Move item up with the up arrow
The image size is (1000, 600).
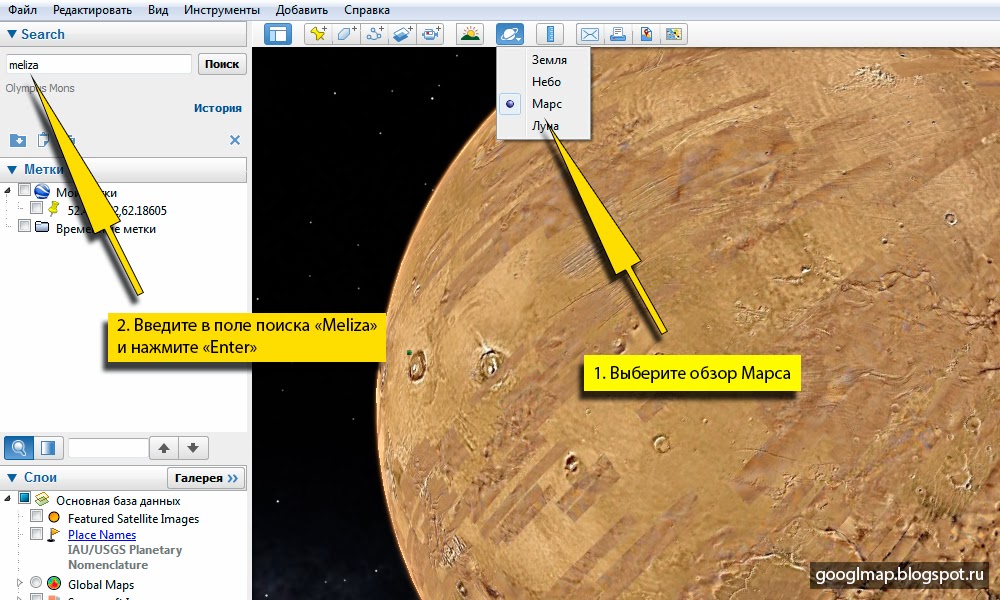[164, 448]
